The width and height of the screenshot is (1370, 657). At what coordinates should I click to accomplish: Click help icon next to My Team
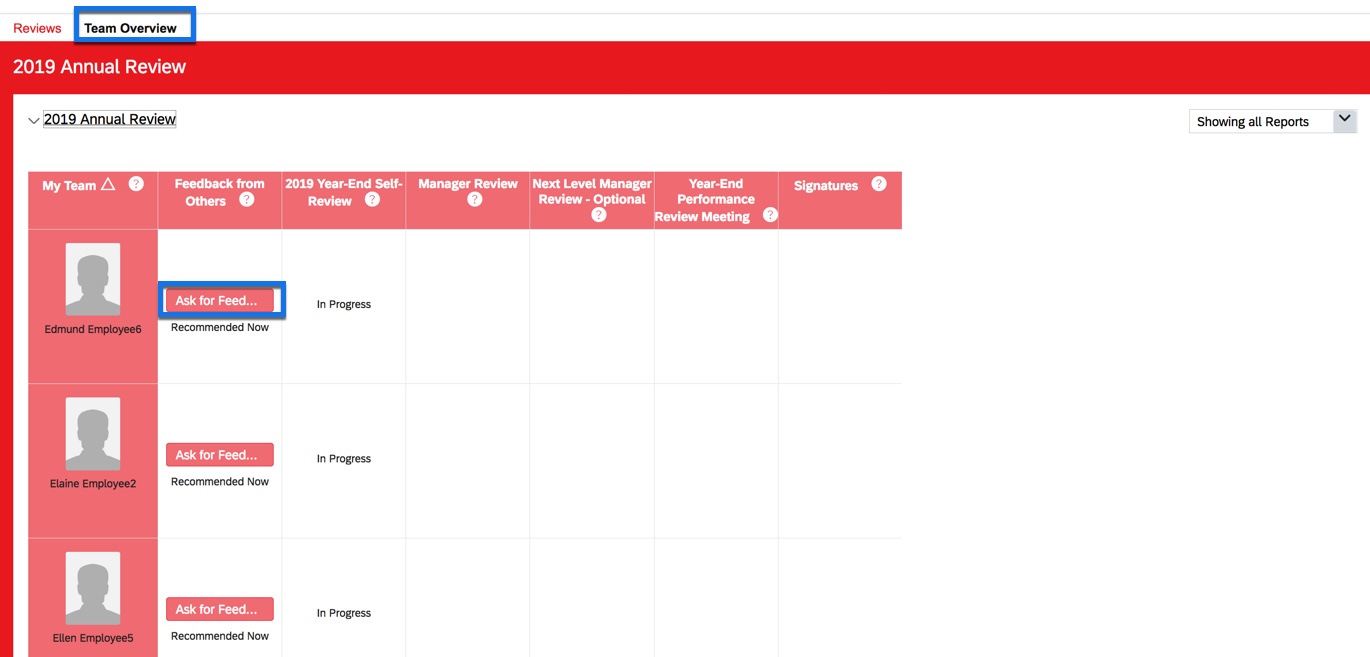click(137, 184)
